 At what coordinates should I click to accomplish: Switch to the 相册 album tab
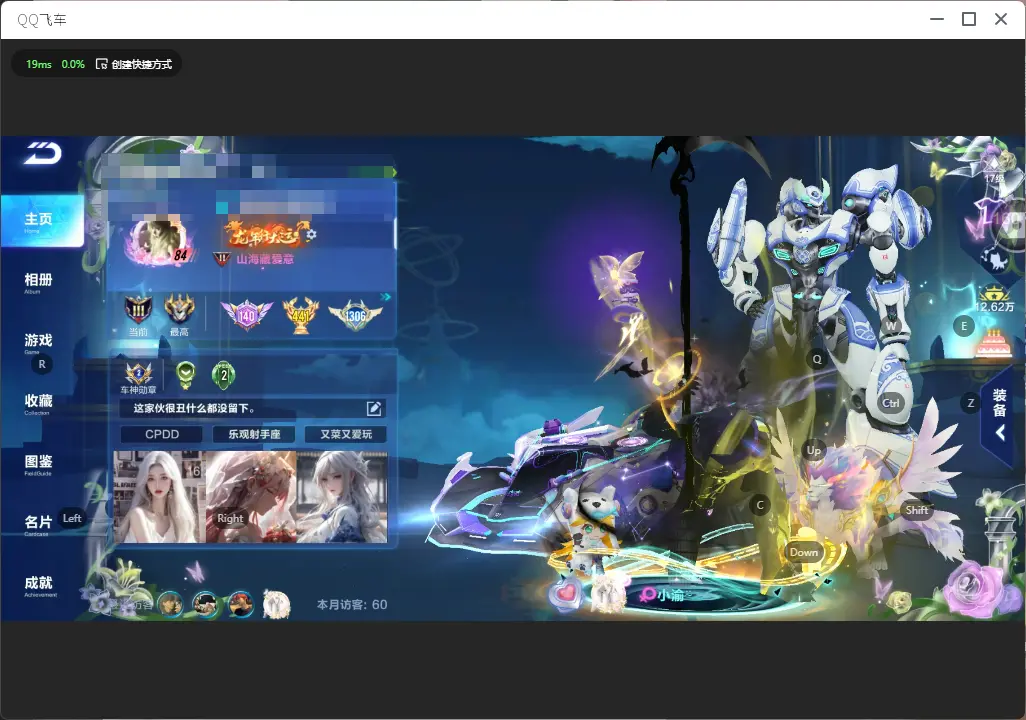(x=38, y=281)
